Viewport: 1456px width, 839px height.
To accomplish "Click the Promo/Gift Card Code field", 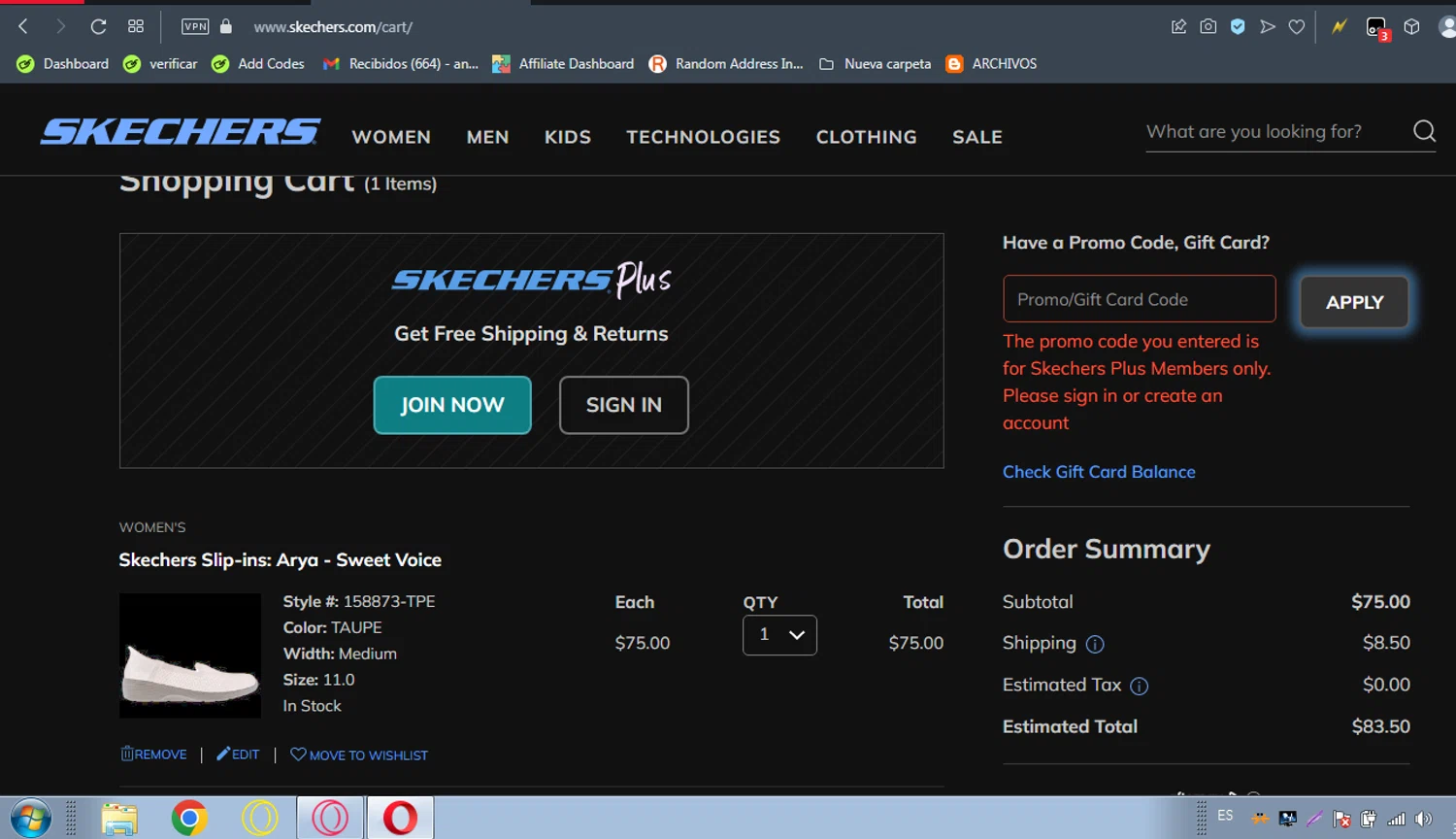I will tap(1139, 299).
